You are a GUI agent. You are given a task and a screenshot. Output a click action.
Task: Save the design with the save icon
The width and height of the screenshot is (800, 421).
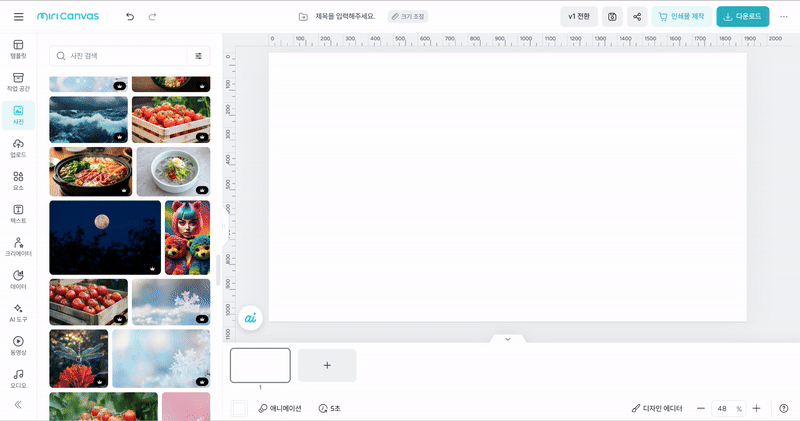tap(612, 17)
